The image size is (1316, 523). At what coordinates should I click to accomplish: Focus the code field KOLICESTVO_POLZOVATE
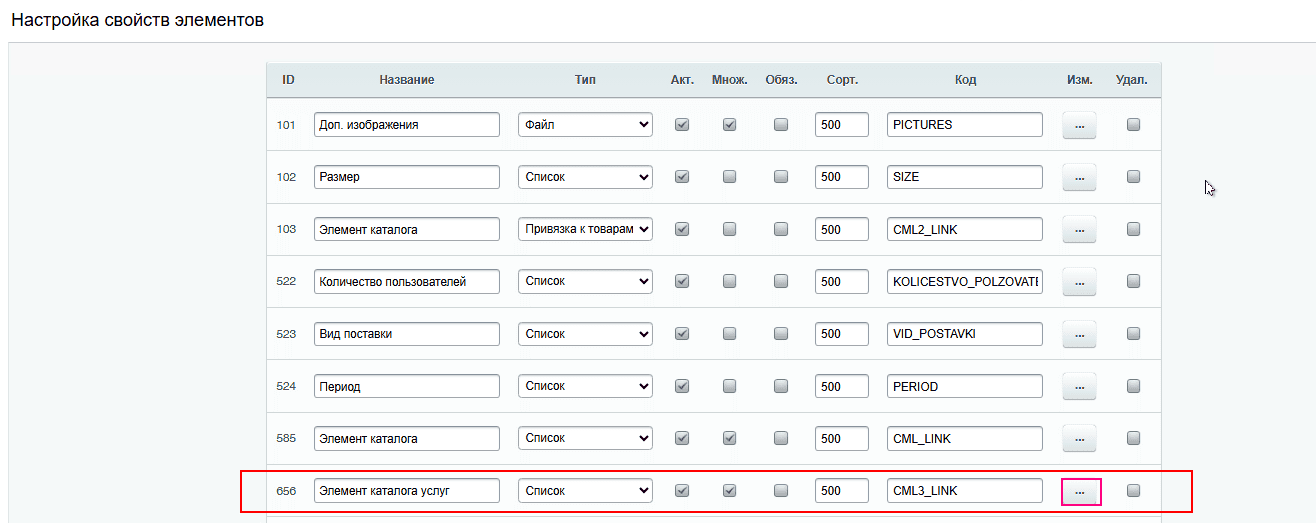964,282
